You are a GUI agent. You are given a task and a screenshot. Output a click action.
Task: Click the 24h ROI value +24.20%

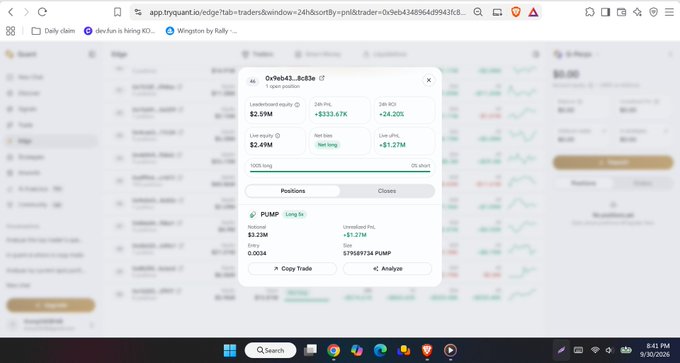[392, 114]
